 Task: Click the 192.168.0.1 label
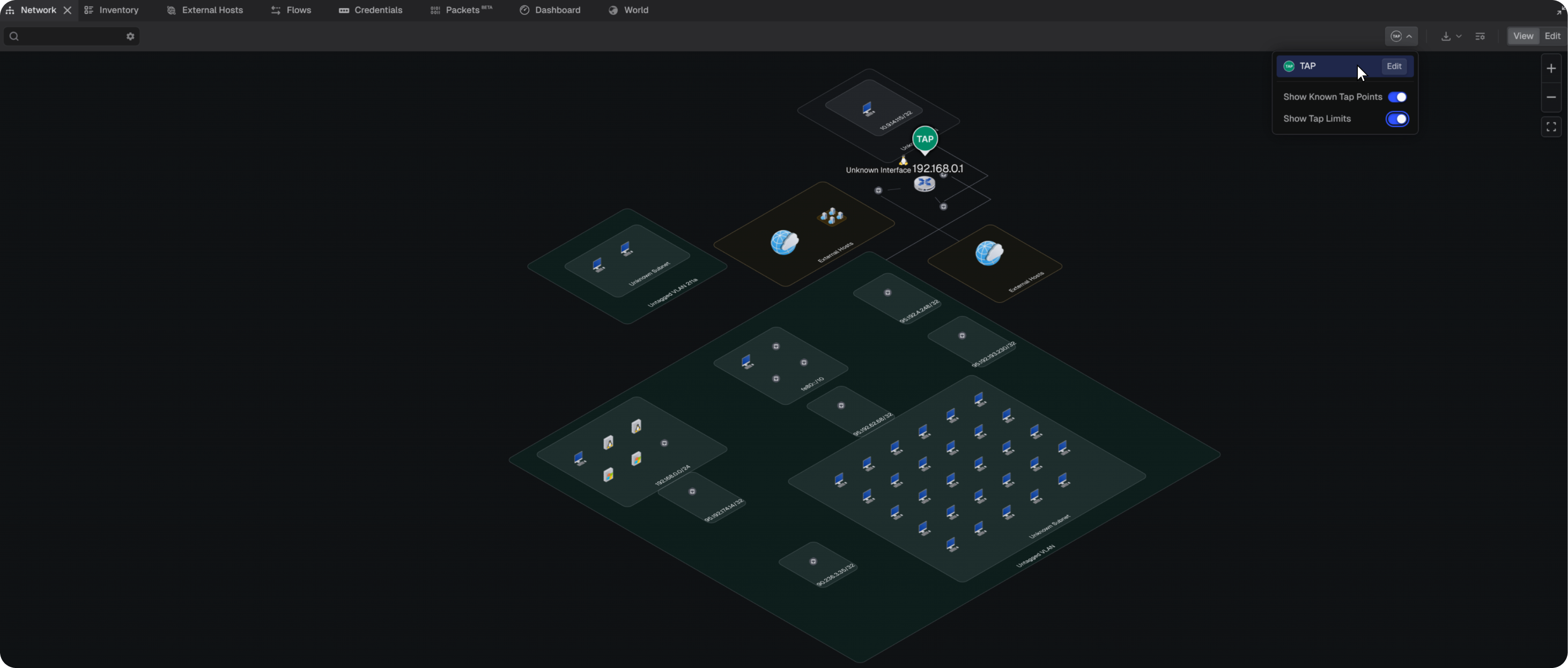[x=937, y=168]
